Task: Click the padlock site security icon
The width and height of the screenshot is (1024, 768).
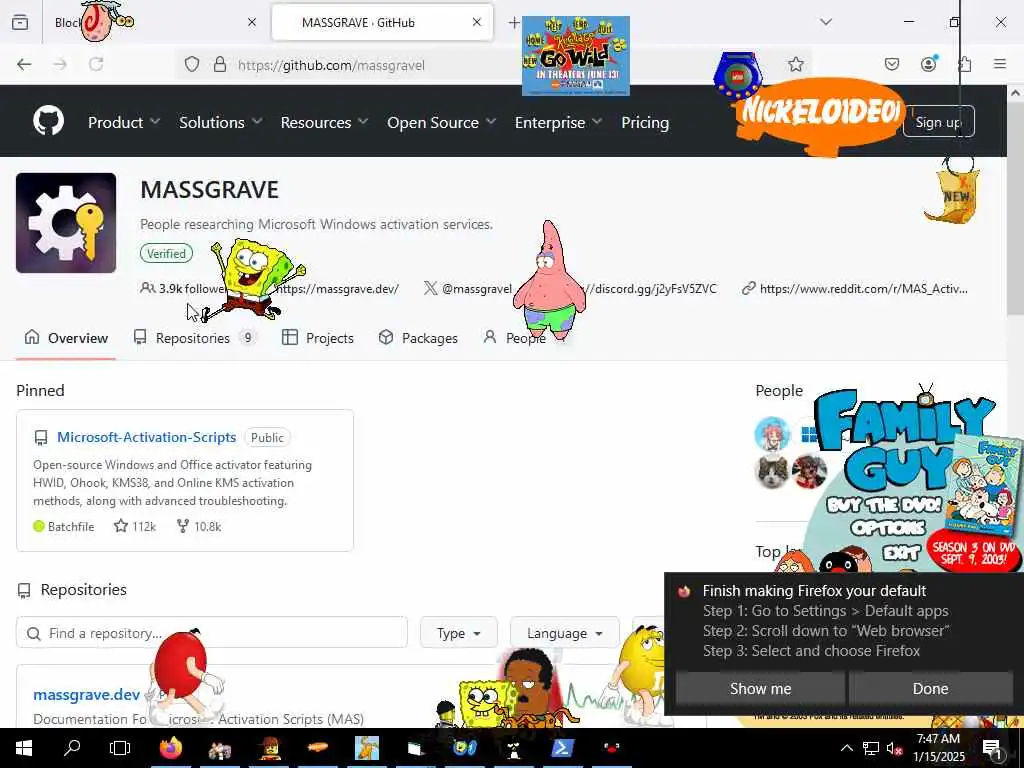Action: (220, 64)
